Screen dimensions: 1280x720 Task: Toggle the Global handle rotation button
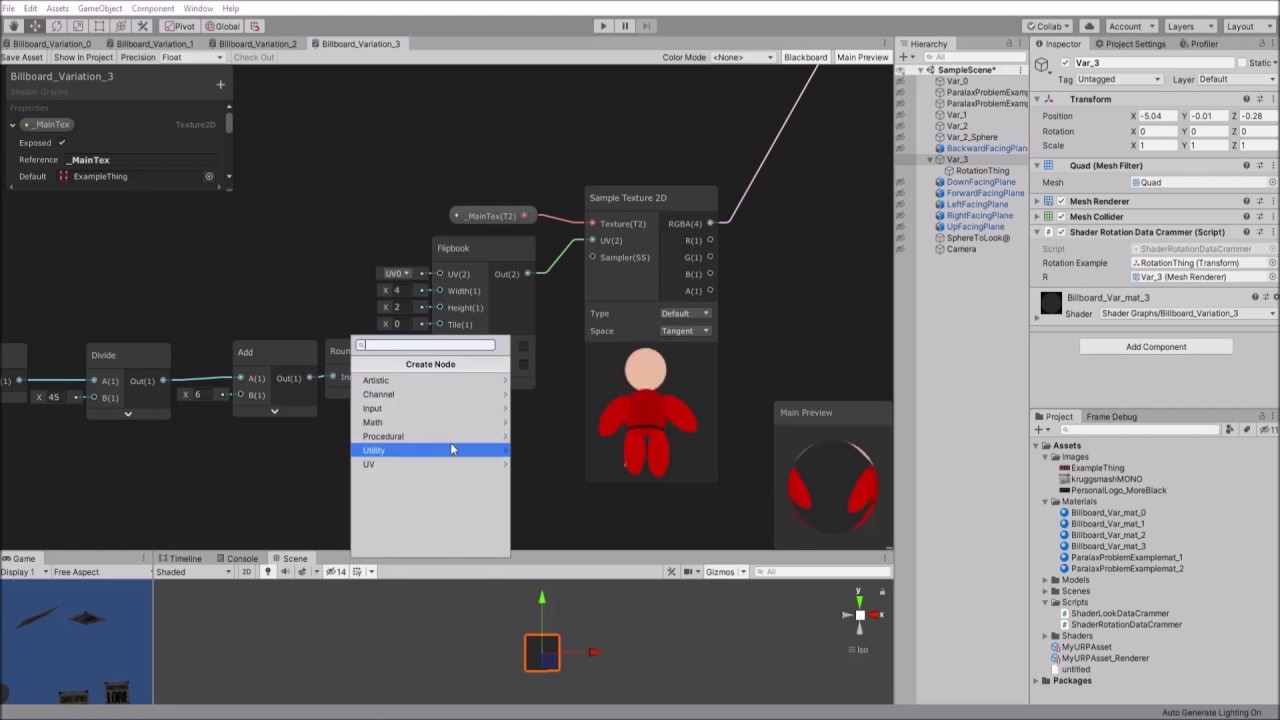[222, 26]
